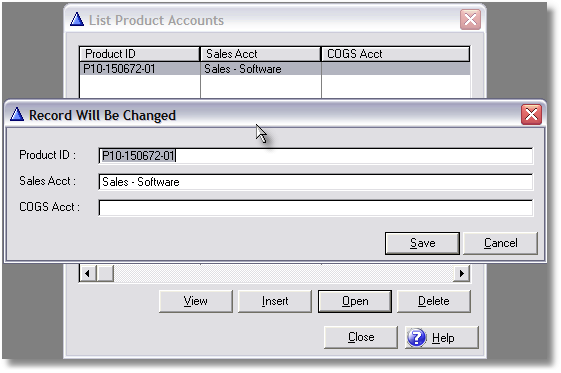561x373 pixels.
Task: Click the Sales Acct column header
Action: tap(260, 54)
